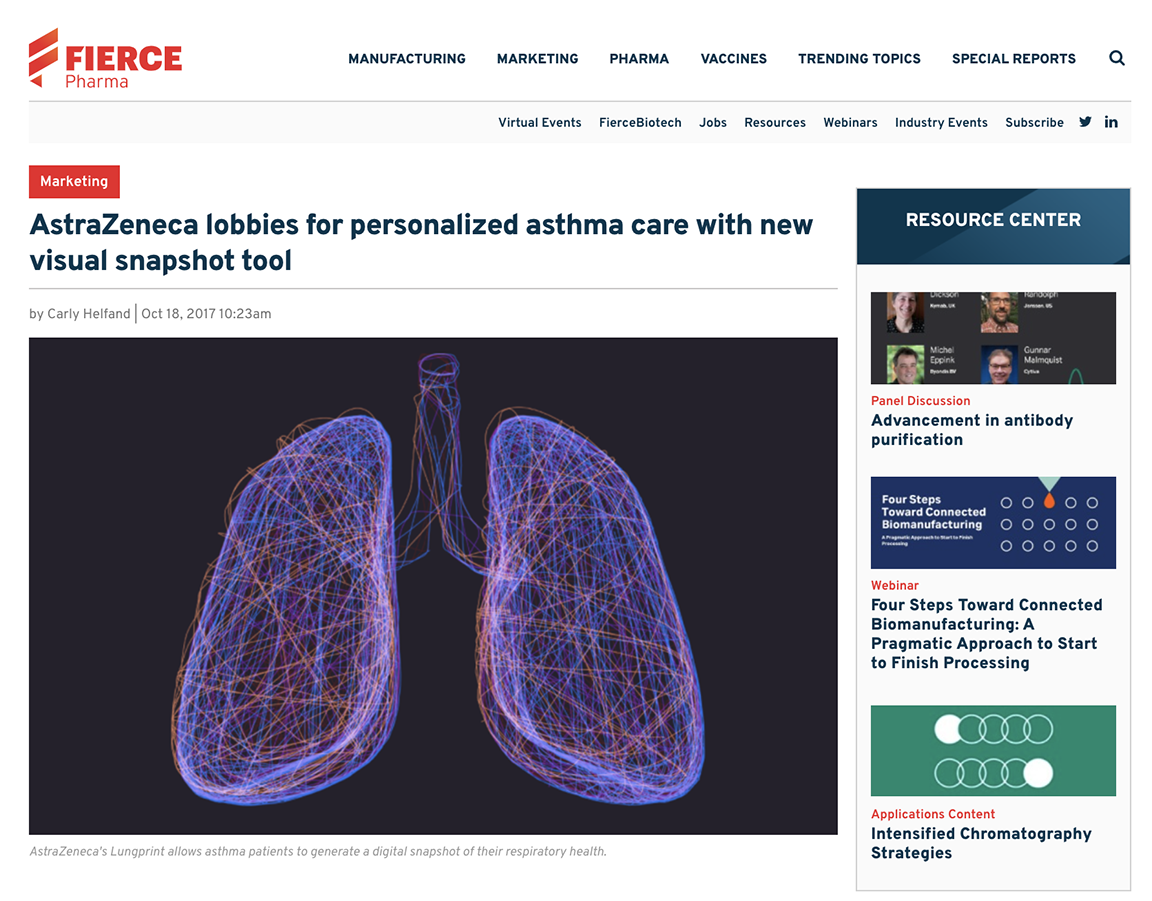This screenshot has width=1152, height=901.
Task: Open the Manufacturing menu
Action: 407,59
